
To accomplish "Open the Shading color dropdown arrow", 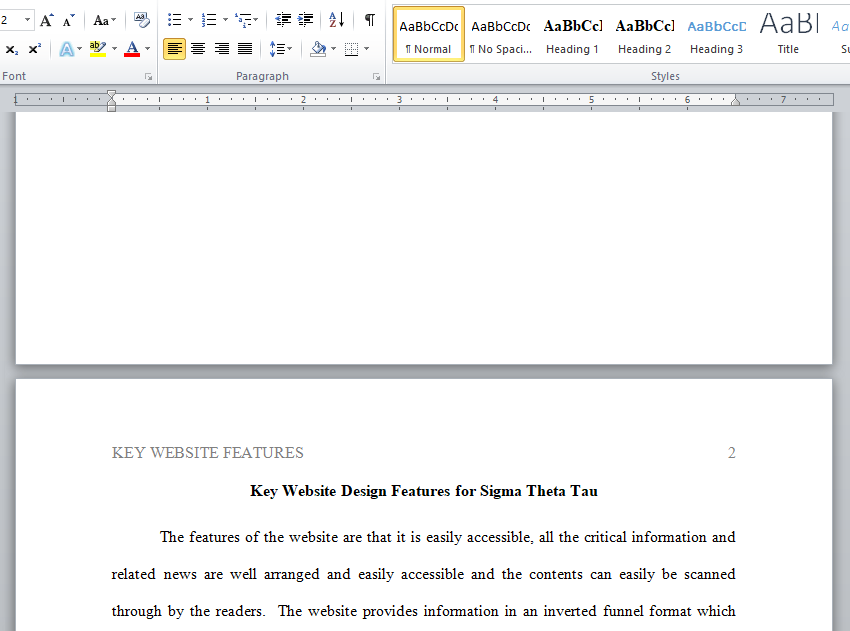I will pos(333,49).
